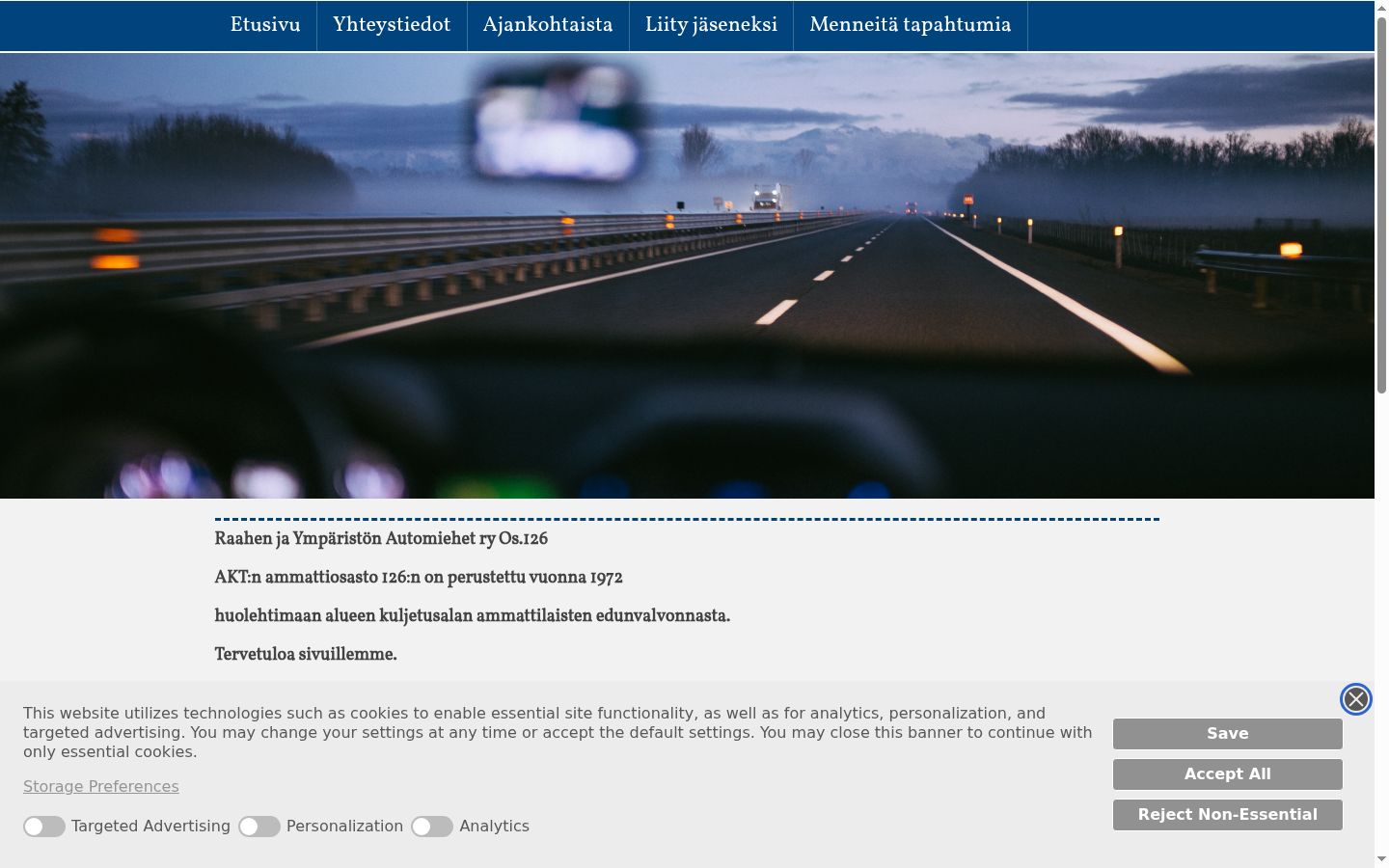Close the cookie consent banner

click(1355, 699)
